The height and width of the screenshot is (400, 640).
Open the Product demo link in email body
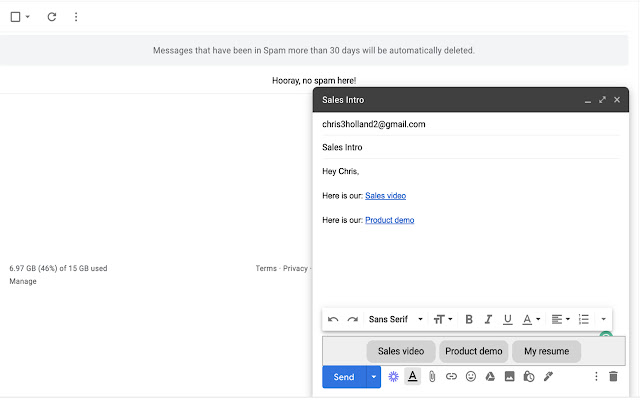tap(389, 220)
